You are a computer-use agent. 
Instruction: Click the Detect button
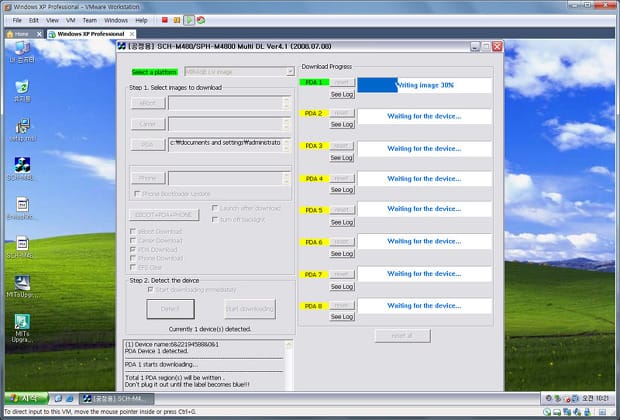tap(170, 309)
